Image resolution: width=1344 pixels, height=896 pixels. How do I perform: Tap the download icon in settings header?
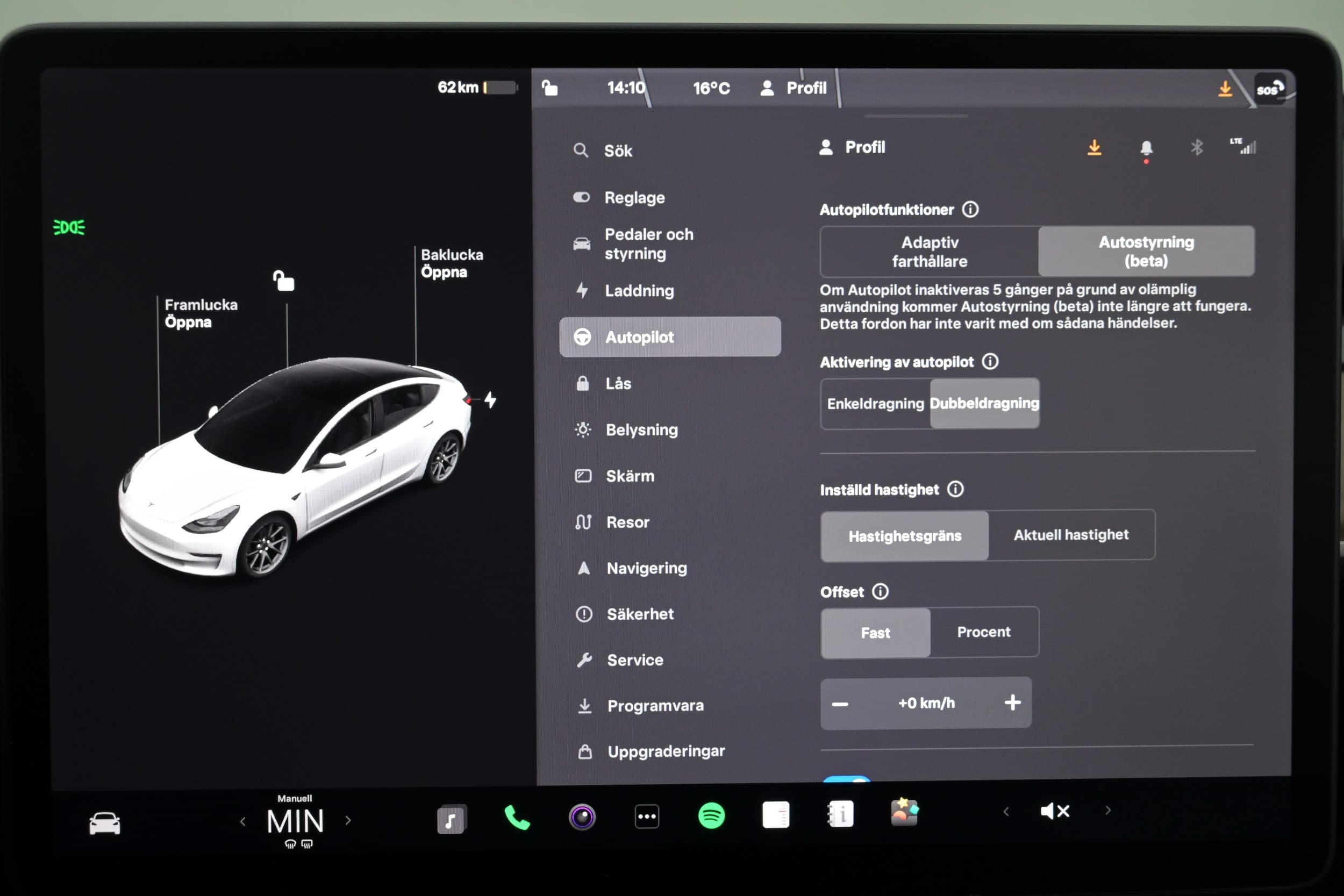1095,148
